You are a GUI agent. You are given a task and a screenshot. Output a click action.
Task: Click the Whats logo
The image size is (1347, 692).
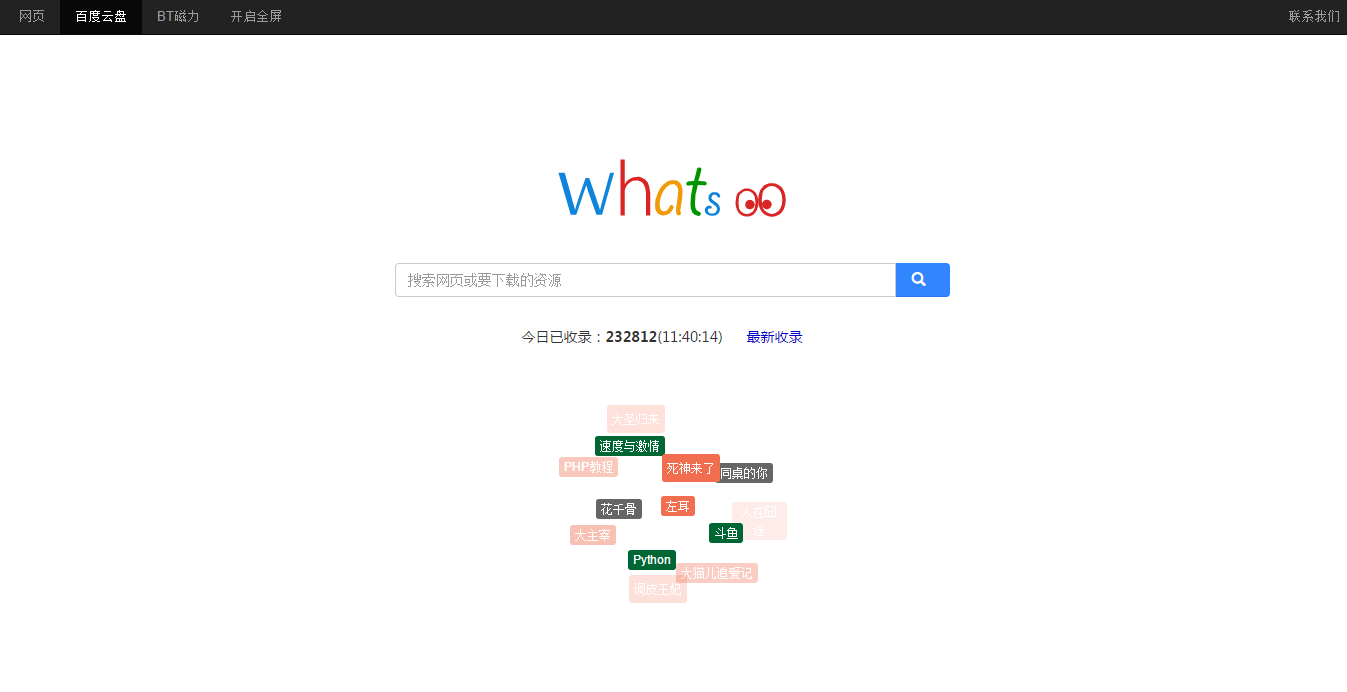(x=671, y=190)
